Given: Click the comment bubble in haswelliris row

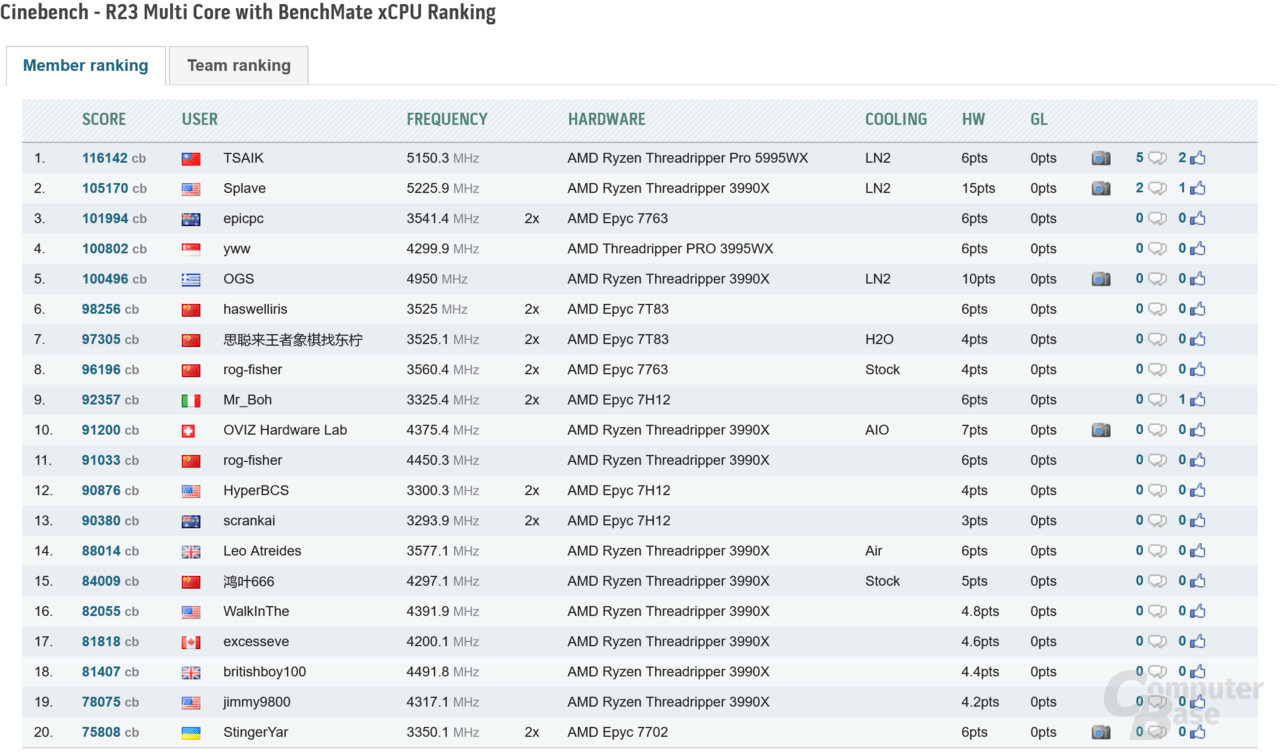Looking at the screenshot, I should pyautogui.click(x=1157, y=309).
